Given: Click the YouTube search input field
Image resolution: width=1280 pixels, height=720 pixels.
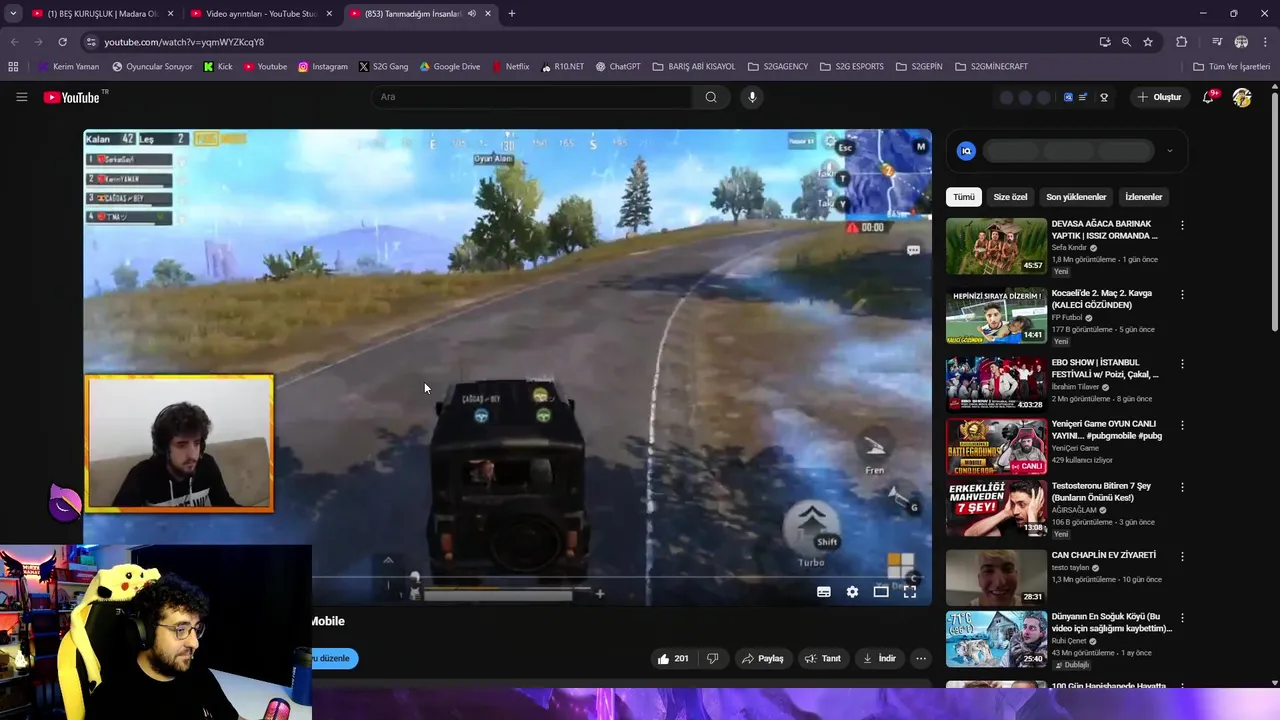Looking at the screenshot, I should coord(532,97).
